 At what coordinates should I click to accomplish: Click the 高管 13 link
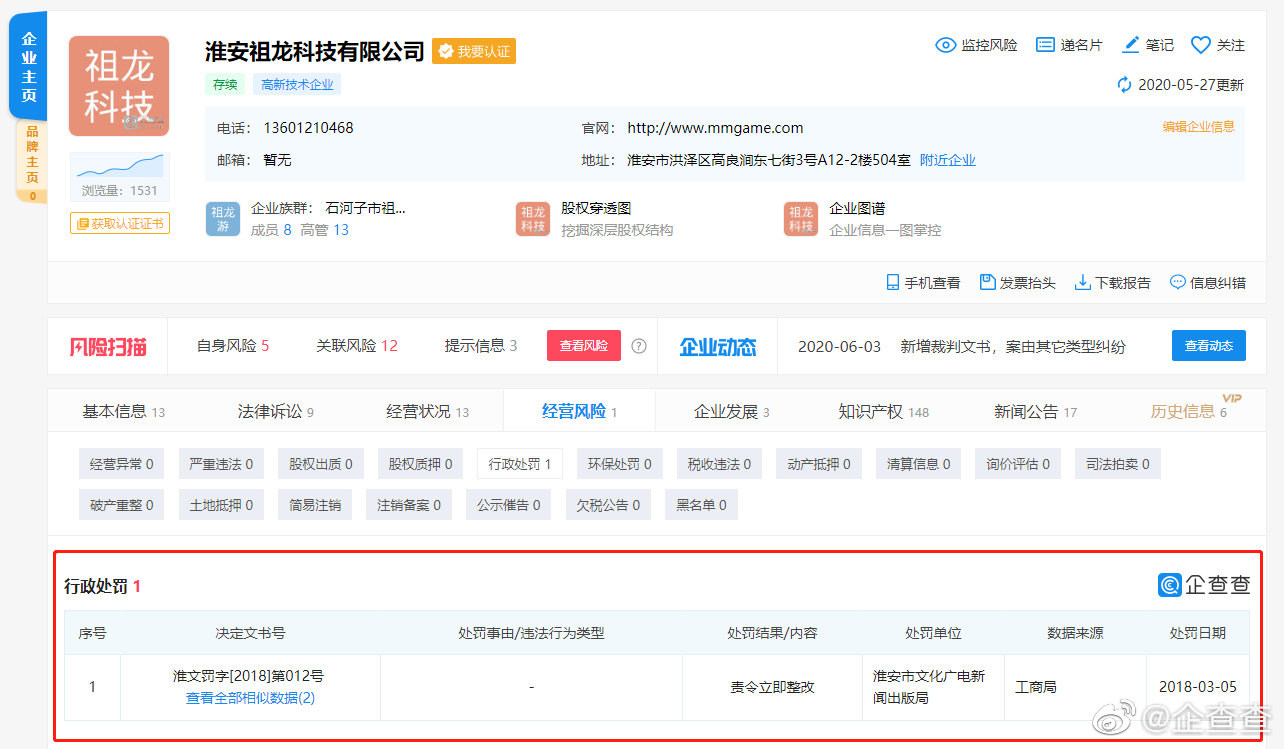[x=325, y=230]
